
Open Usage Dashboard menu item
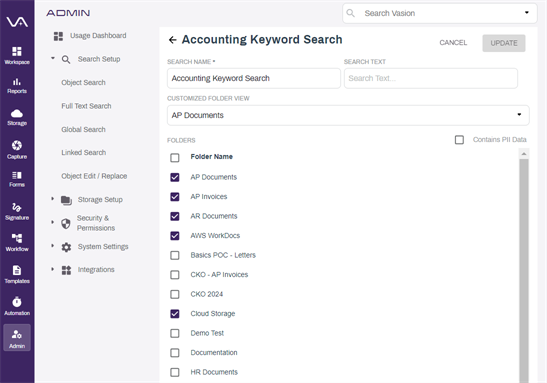click(98, 36)
